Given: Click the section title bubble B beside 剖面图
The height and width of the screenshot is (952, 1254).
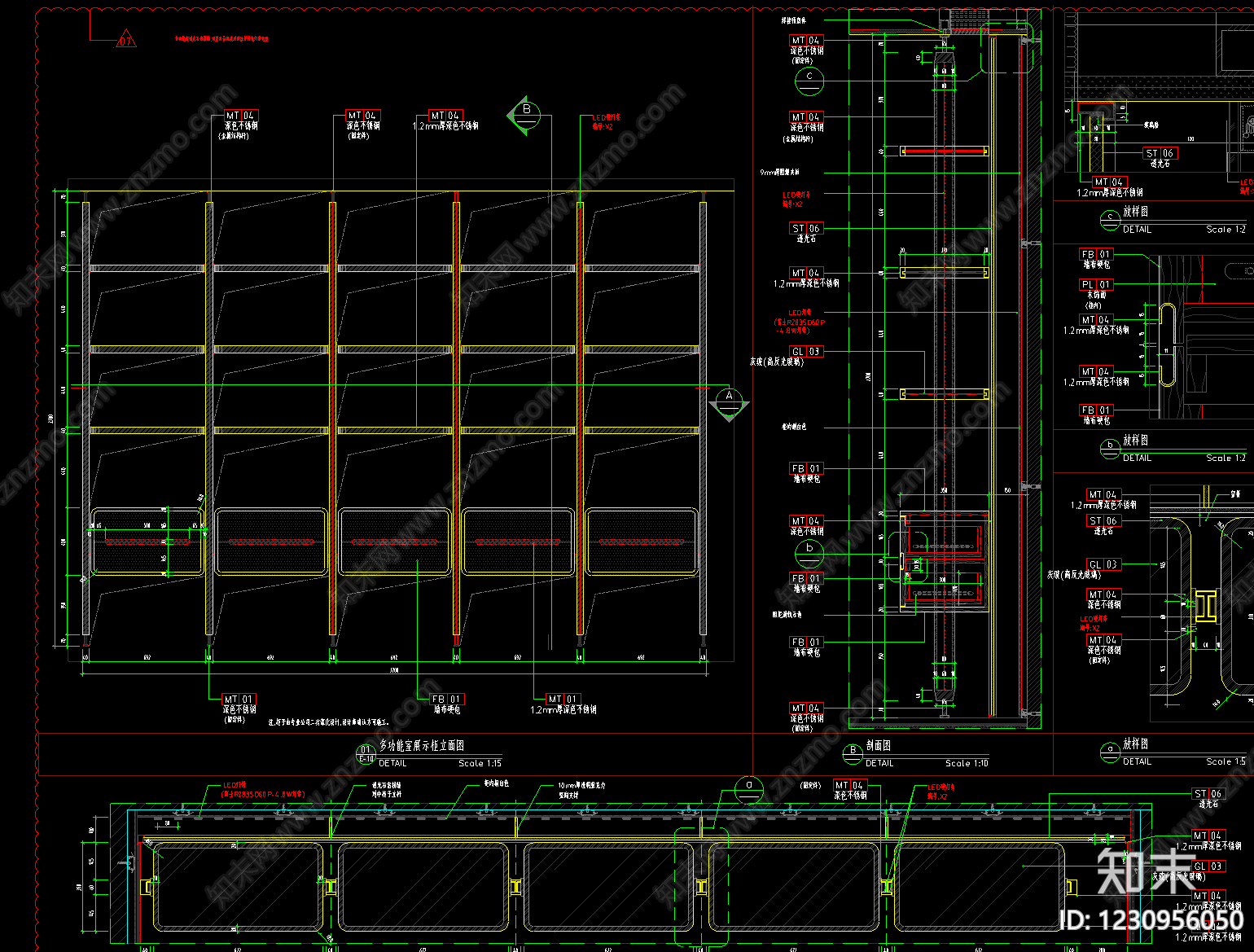Looking at the screenshot, I should click(853, 754).
